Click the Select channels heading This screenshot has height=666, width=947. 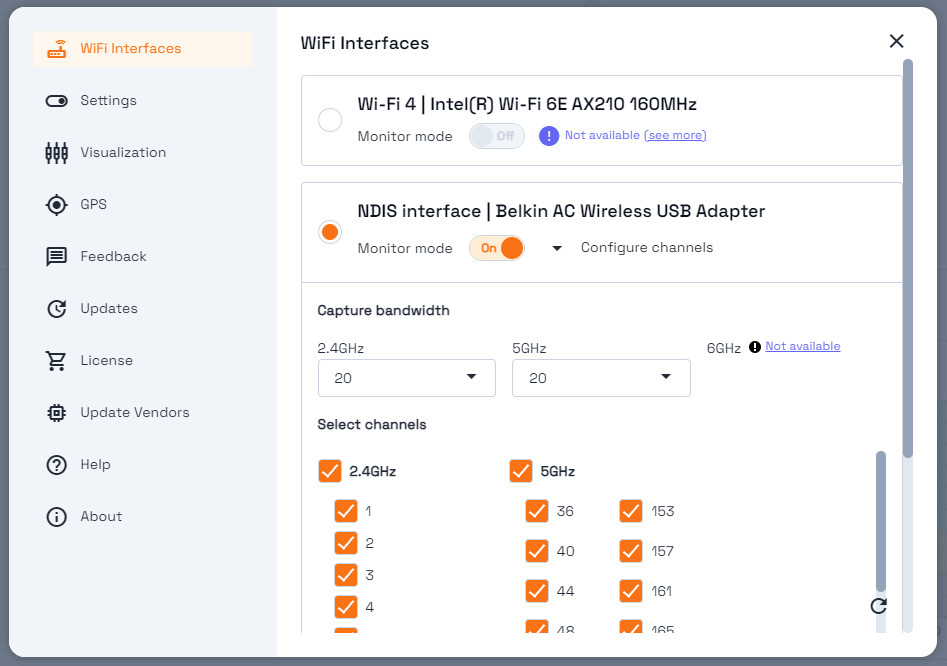pyautogui.click(x=372, y=424)
